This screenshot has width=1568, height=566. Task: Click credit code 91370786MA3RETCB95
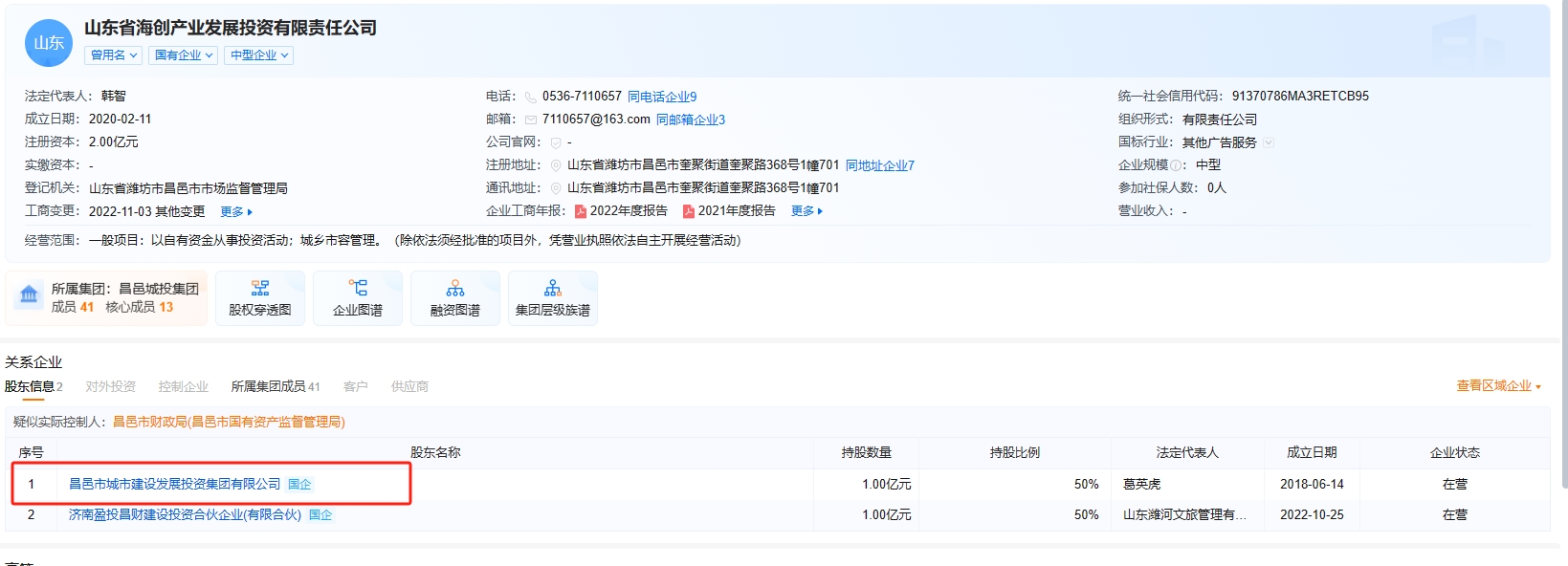pyautogui.click(x=1300, y=97)
